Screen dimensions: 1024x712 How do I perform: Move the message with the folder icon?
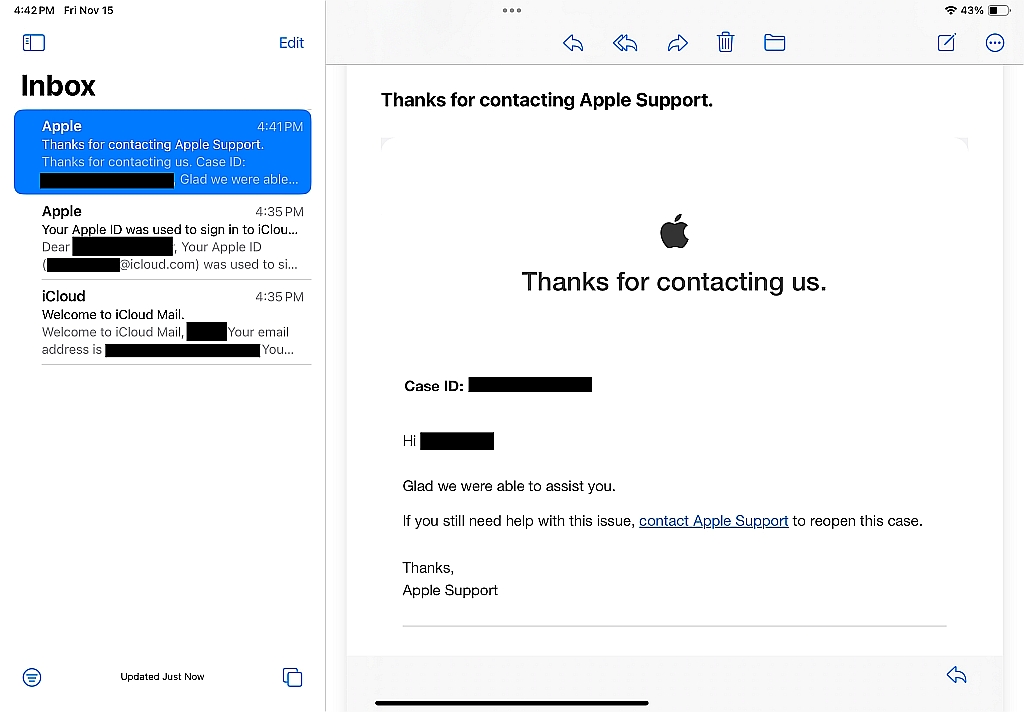[775, 43]
